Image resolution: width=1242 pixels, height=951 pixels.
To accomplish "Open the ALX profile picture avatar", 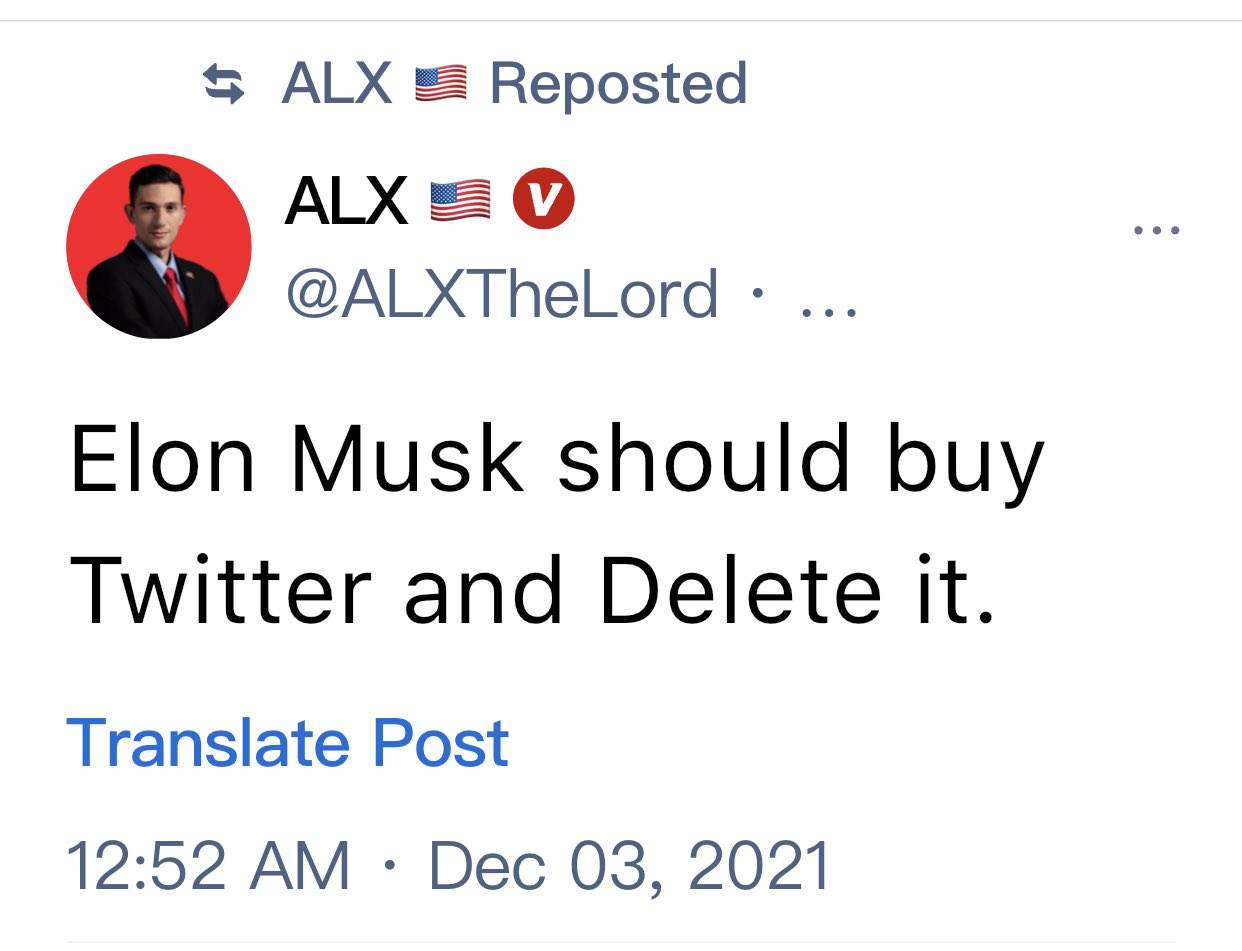I will coord(159,246).
